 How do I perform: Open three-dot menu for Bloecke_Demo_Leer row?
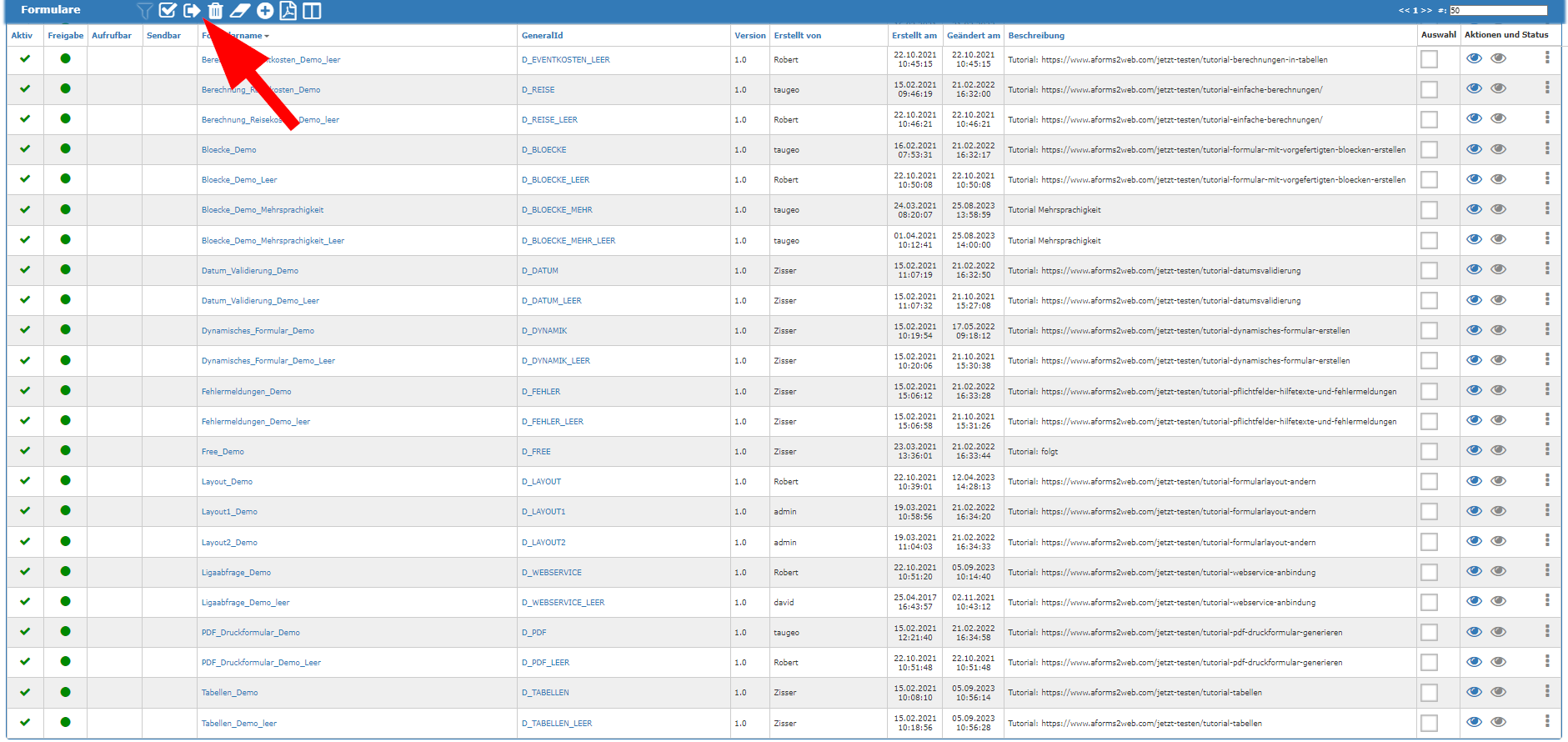click(1546, 179)
